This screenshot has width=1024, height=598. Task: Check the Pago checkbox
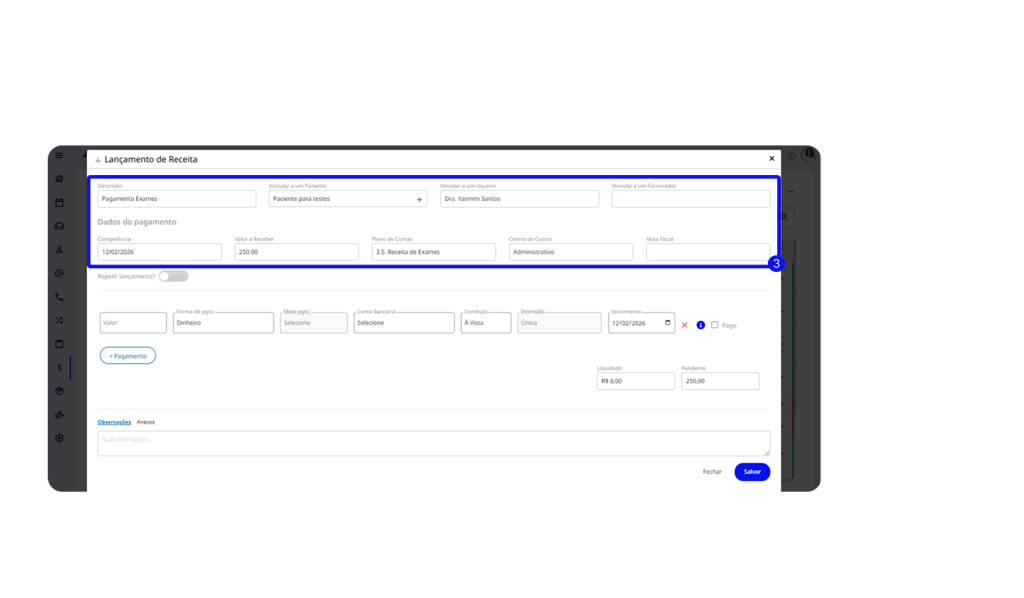coord(714,325)
